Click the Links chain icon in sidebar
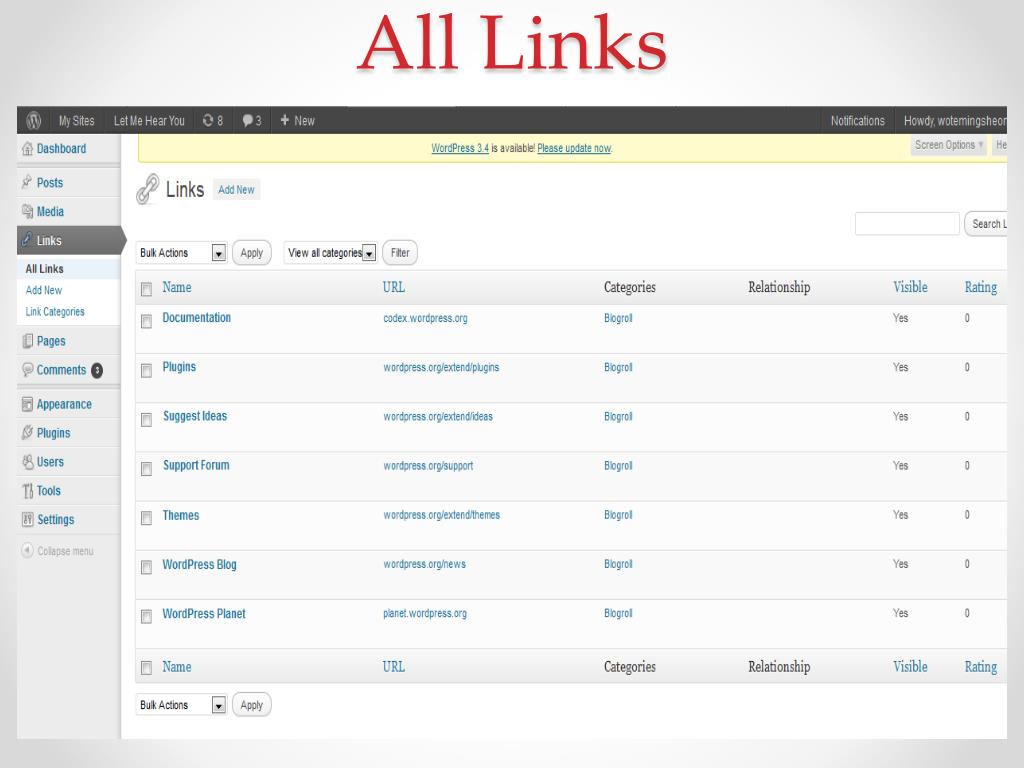Viewport: 1024px width, 768px height. [27, 240]
